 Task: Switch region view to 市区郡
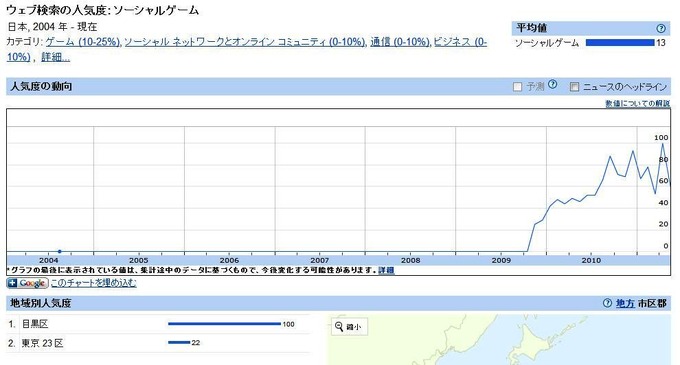pyautogui.click(x=652, y=303)
